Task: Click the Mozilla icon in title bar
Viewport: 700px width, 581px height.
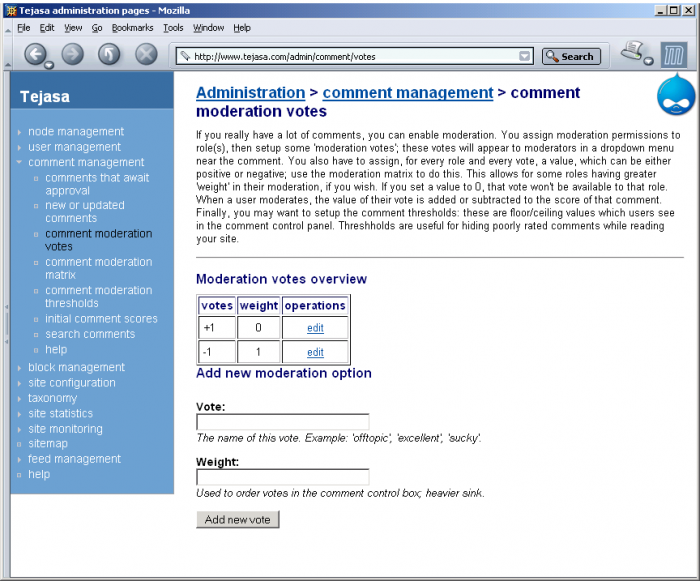Action: (11, 10)
